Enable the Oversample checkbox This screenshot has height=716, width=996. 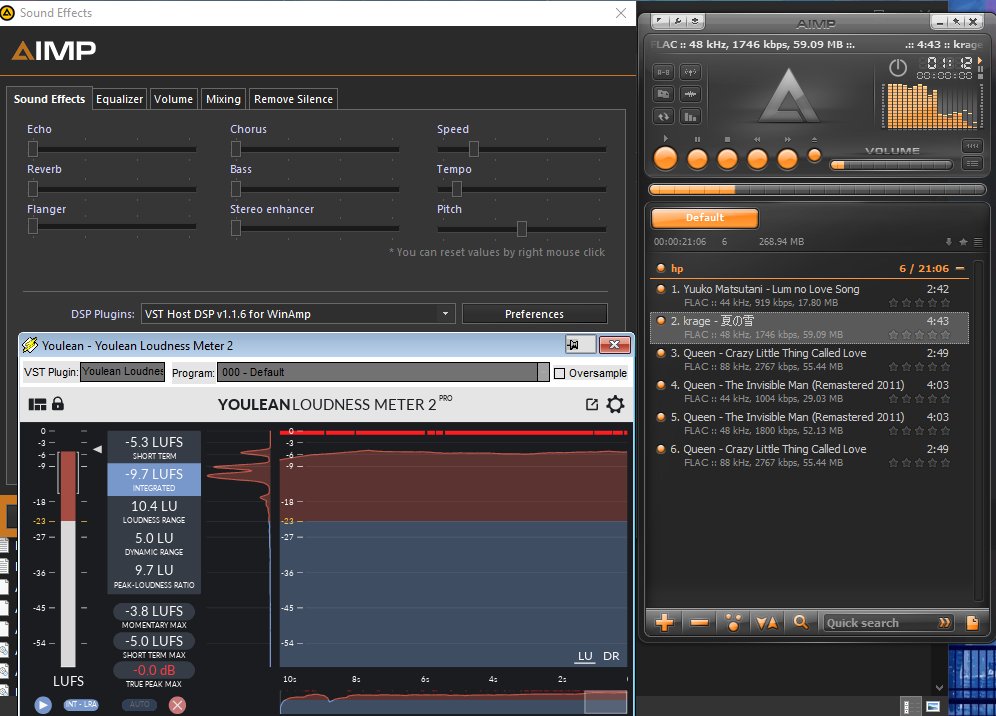(x=560, y=374)
